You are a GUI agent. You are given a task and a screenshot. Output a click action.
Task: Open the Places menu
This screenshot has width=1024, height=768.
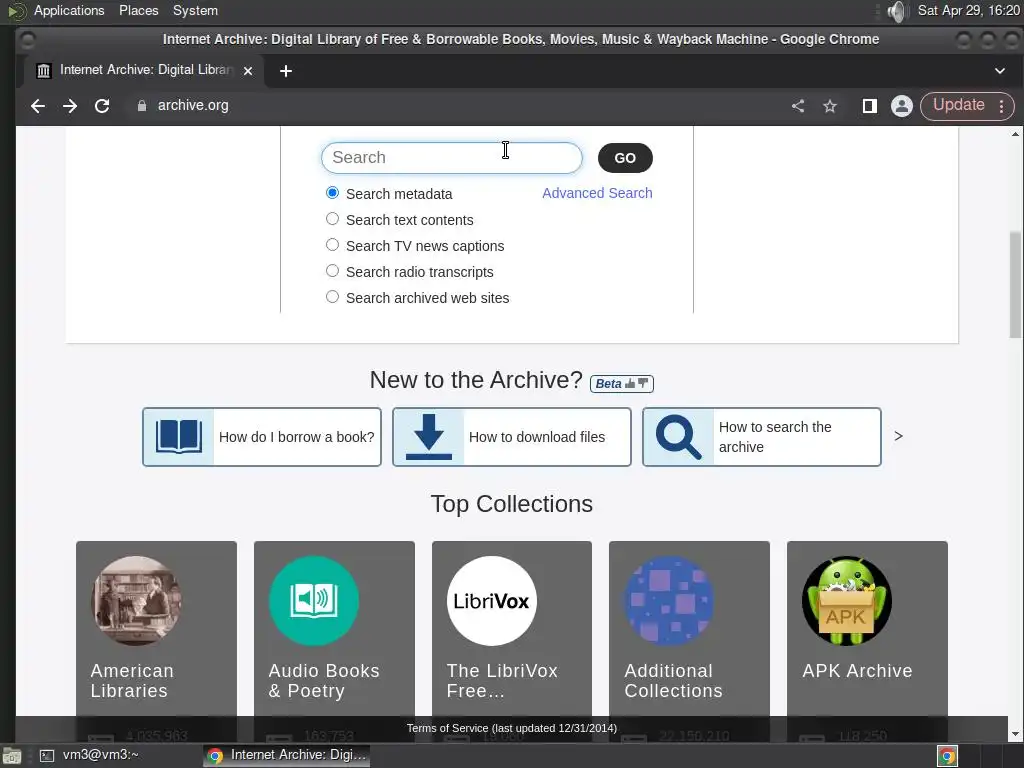pos(138,11)
